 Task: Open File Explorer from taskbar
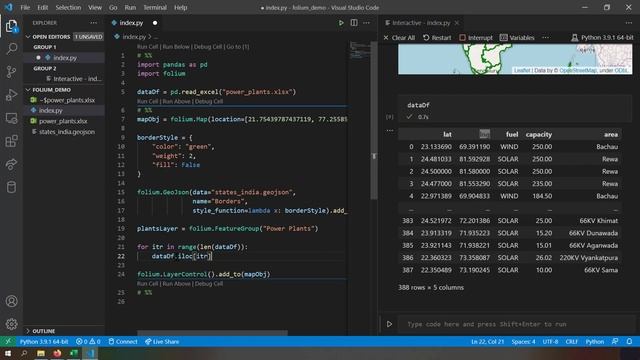tap(41, 353)
